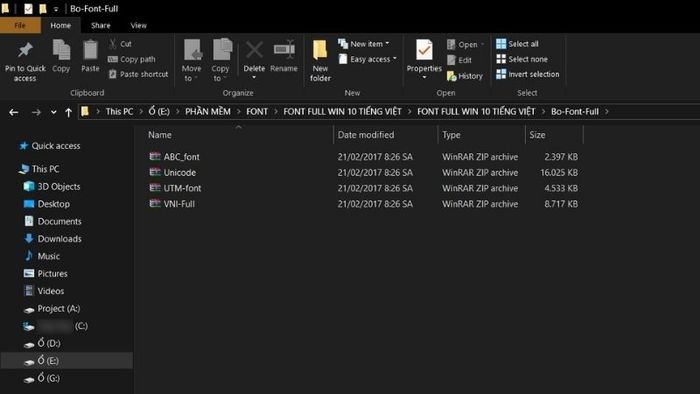700x394 pixels.
Task: Click FONT breadcrumb in address bar
Action: tap(257, 112)
